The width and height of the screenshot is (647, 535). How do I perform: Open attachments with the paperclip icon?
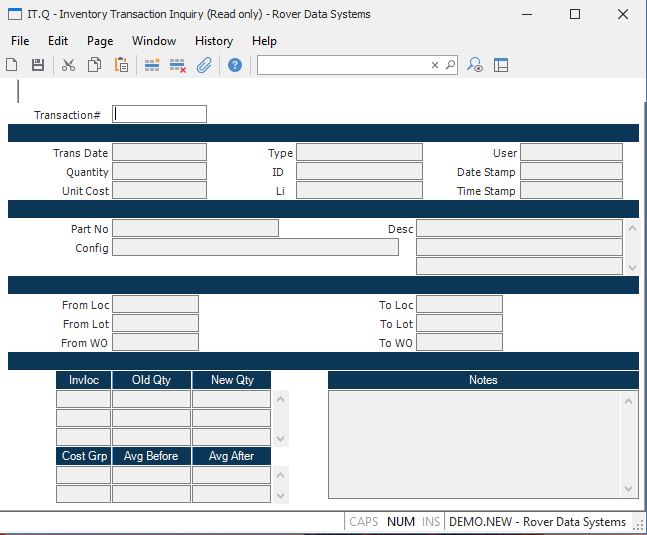tap(204, 65)
